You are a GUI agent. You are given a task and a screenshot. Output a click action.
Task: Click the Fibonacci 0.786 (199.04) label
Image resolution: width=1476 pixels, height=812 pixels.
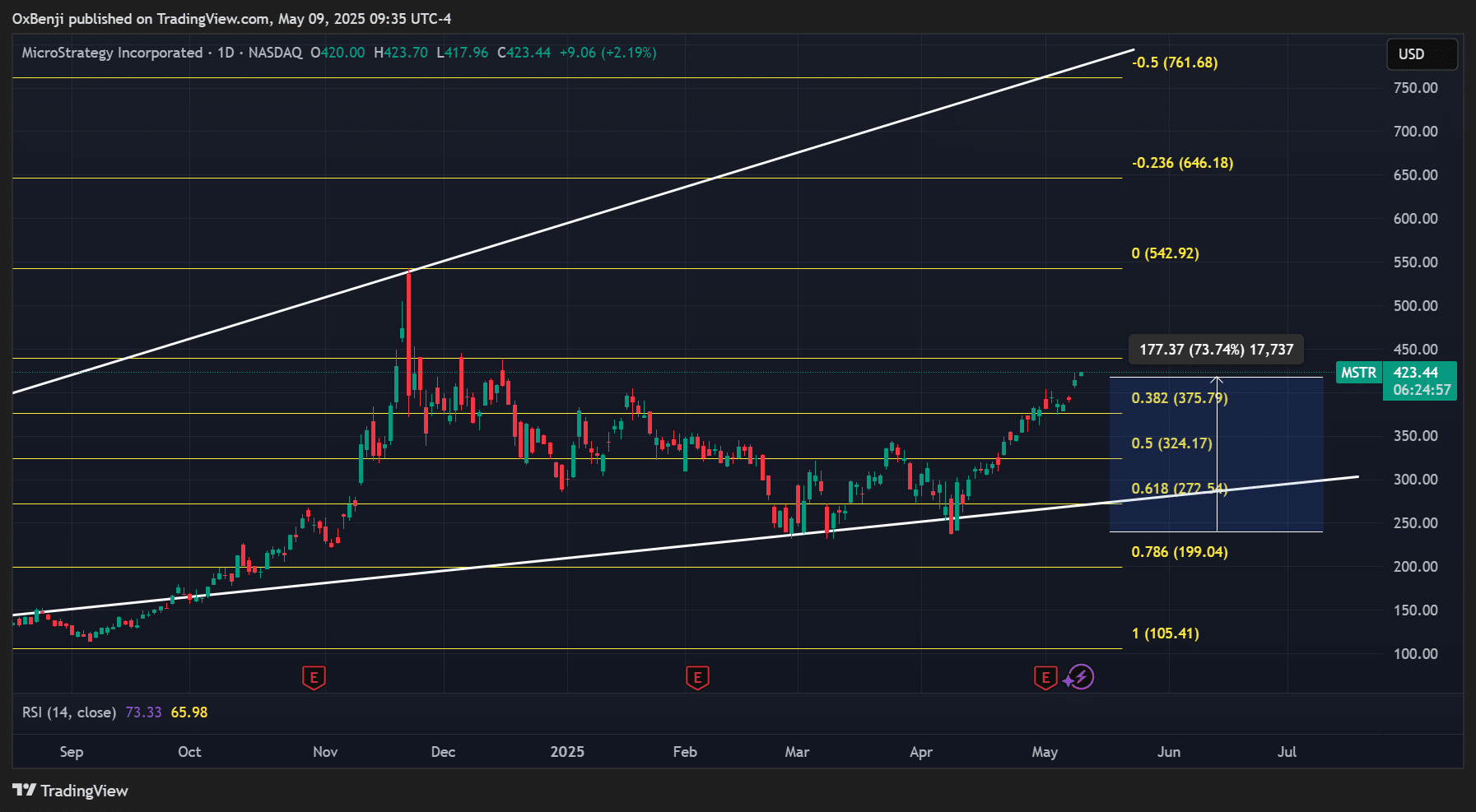pyautogui.click(x=1180, y=552)
